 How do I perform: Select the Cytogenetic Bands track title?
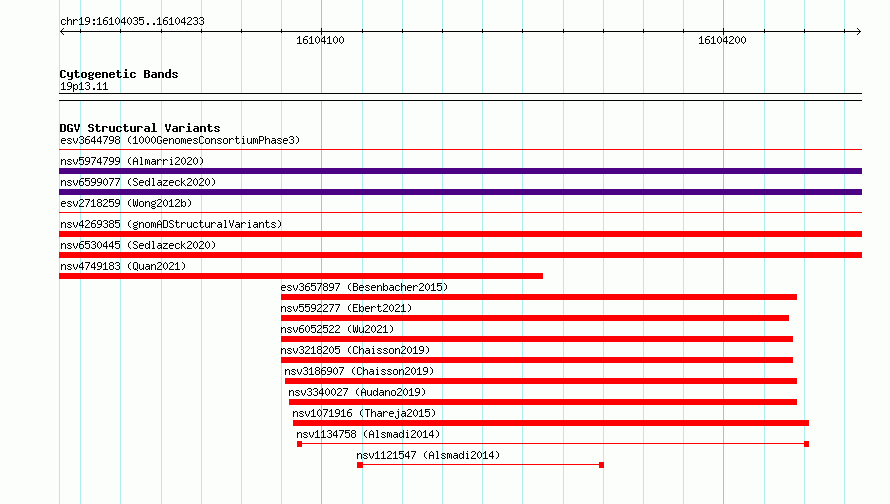tap(119, 74)
